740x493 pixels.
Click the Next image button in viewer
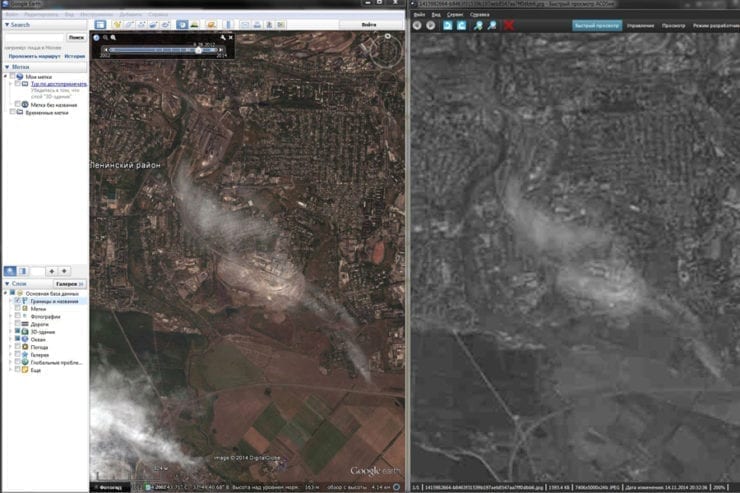coord(430,25)
